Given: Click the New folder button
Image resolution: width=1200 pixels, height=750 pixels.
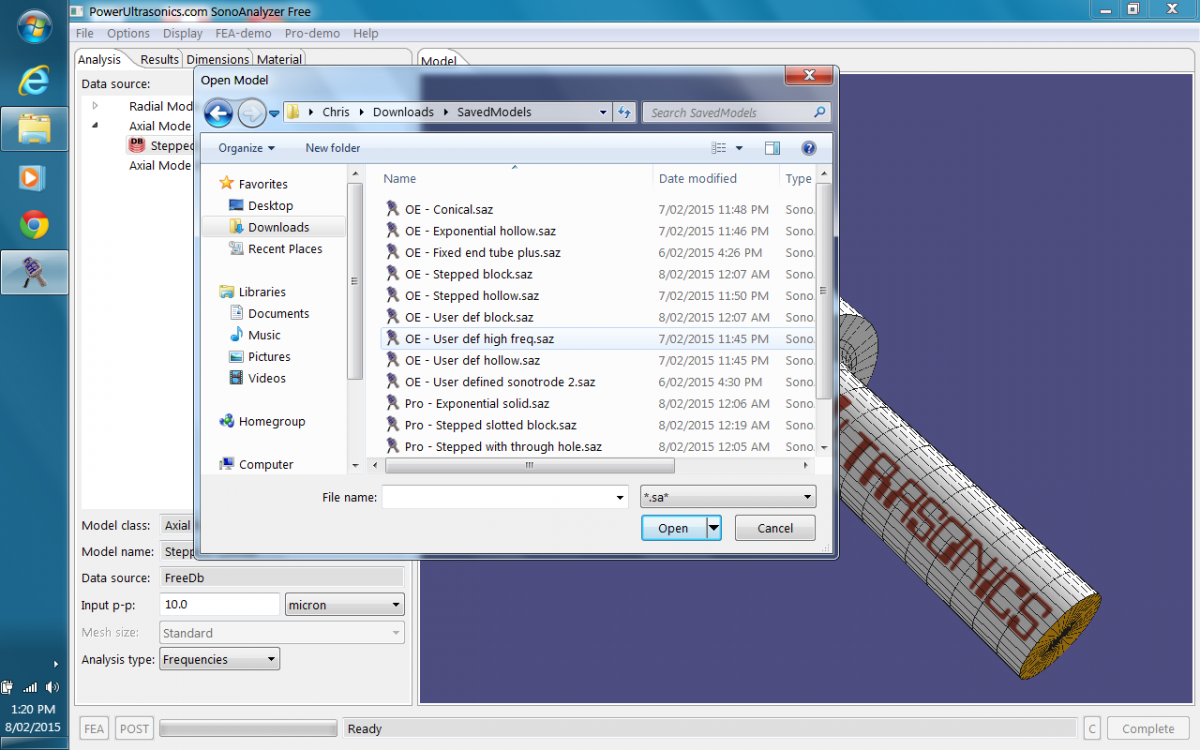Looking at the screenshot, I should tap(333, 148).
